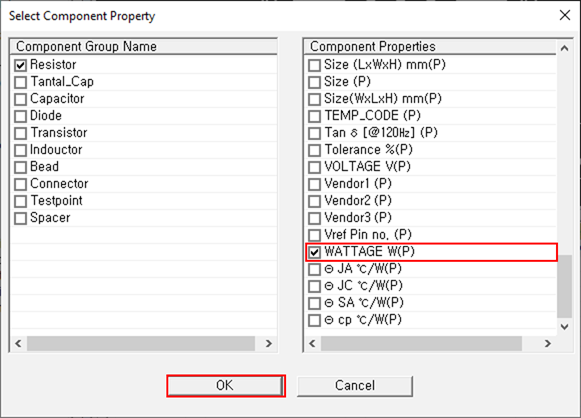Tick the VOLTAGE V(P) property checkbox
581x418 pixels.
pyautogui.click(x=314, y=167)
